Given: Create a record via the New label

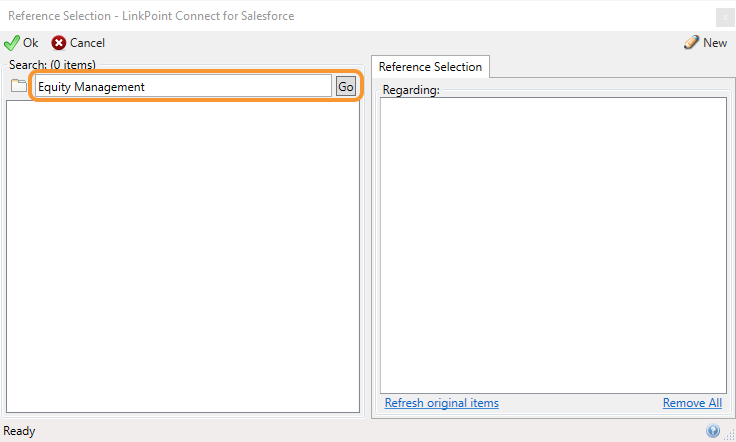Looking at the screenshot, I should pos(715,43).
